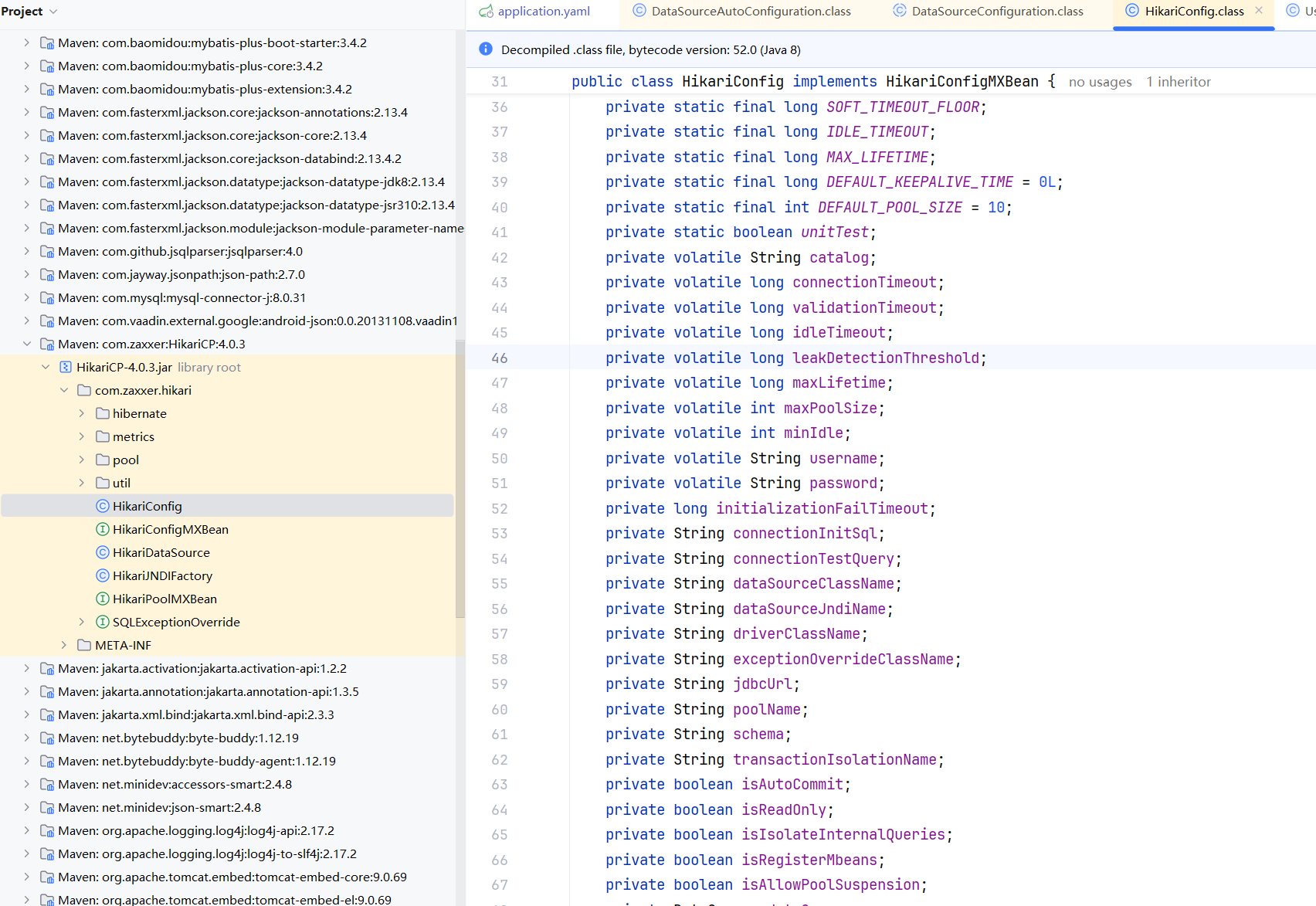Click the jdbcUrl field name
Viewport: 1316px width, 906px height.
coord(763,684)
